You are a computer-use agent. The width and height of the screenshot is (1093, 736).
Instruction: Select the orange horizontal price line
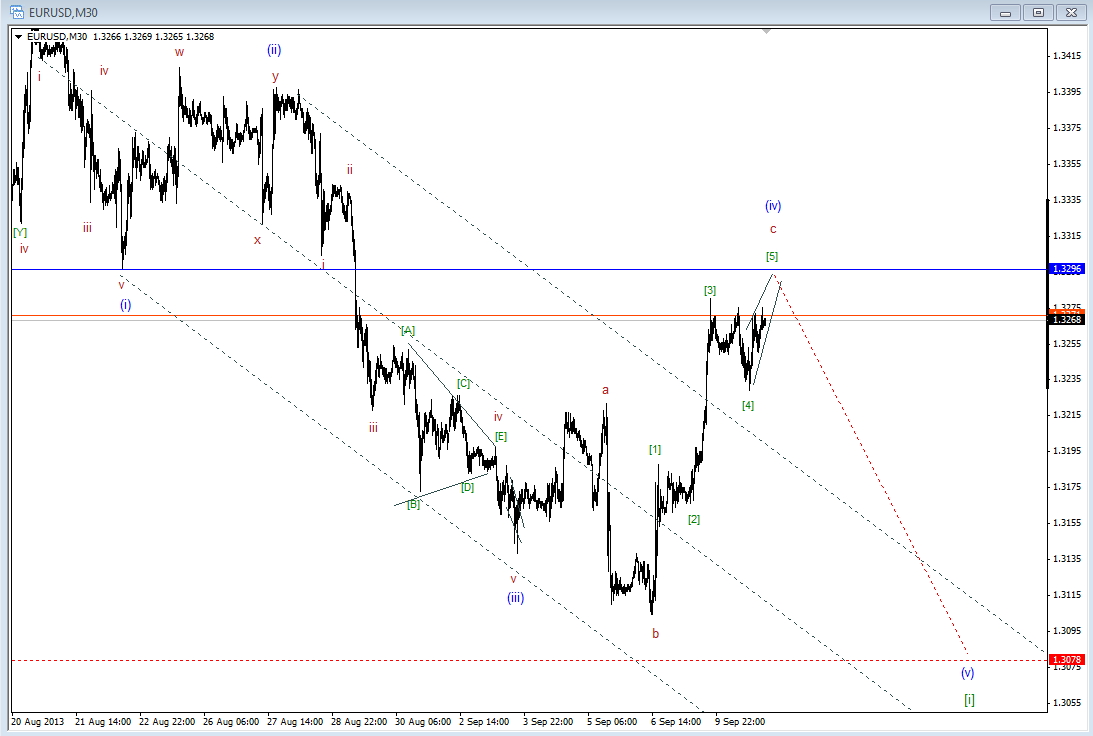coord(530,316)
